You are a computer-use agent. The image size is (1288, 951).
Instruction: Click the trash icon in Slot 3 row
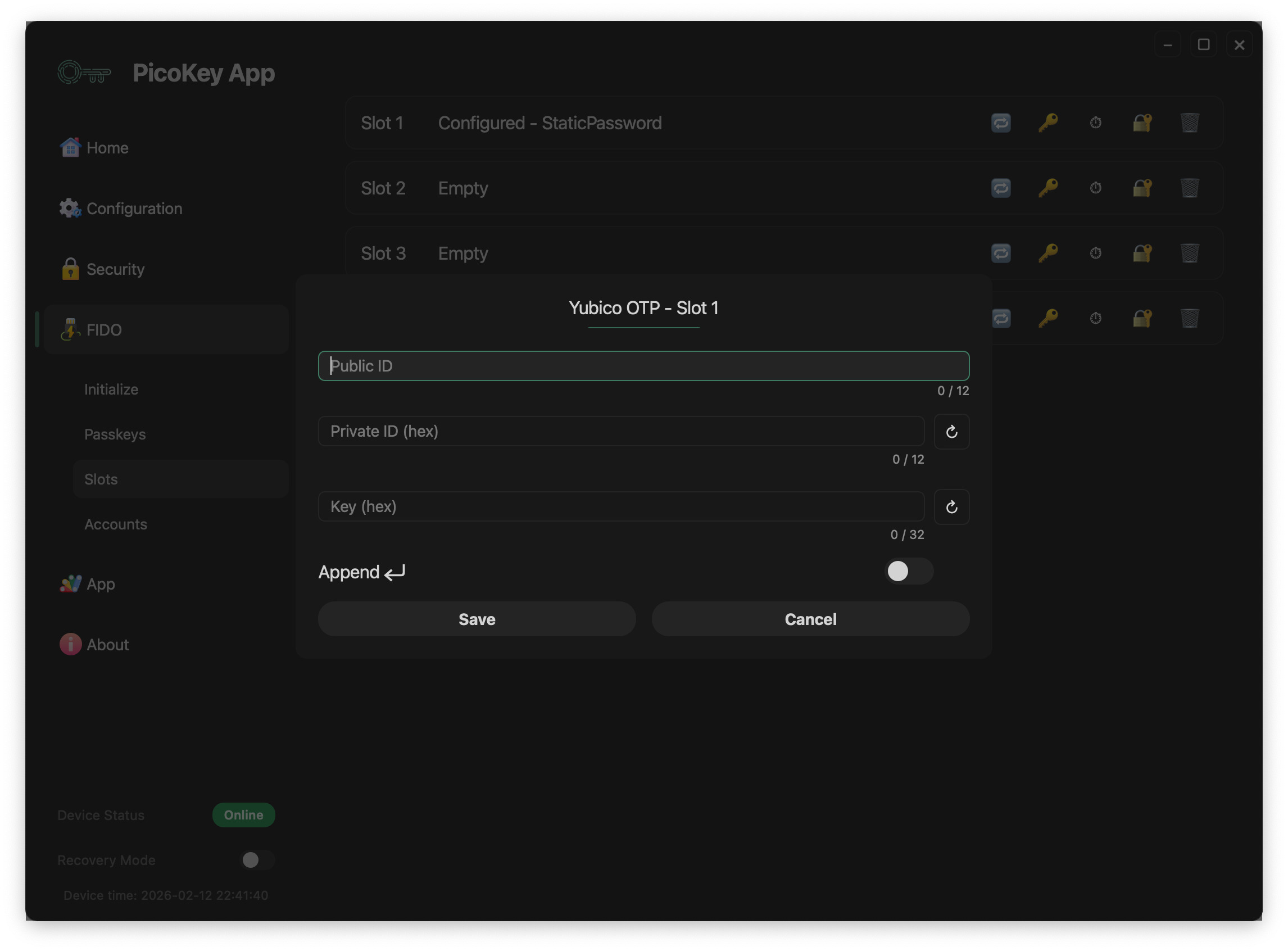tap(1190, 253)
